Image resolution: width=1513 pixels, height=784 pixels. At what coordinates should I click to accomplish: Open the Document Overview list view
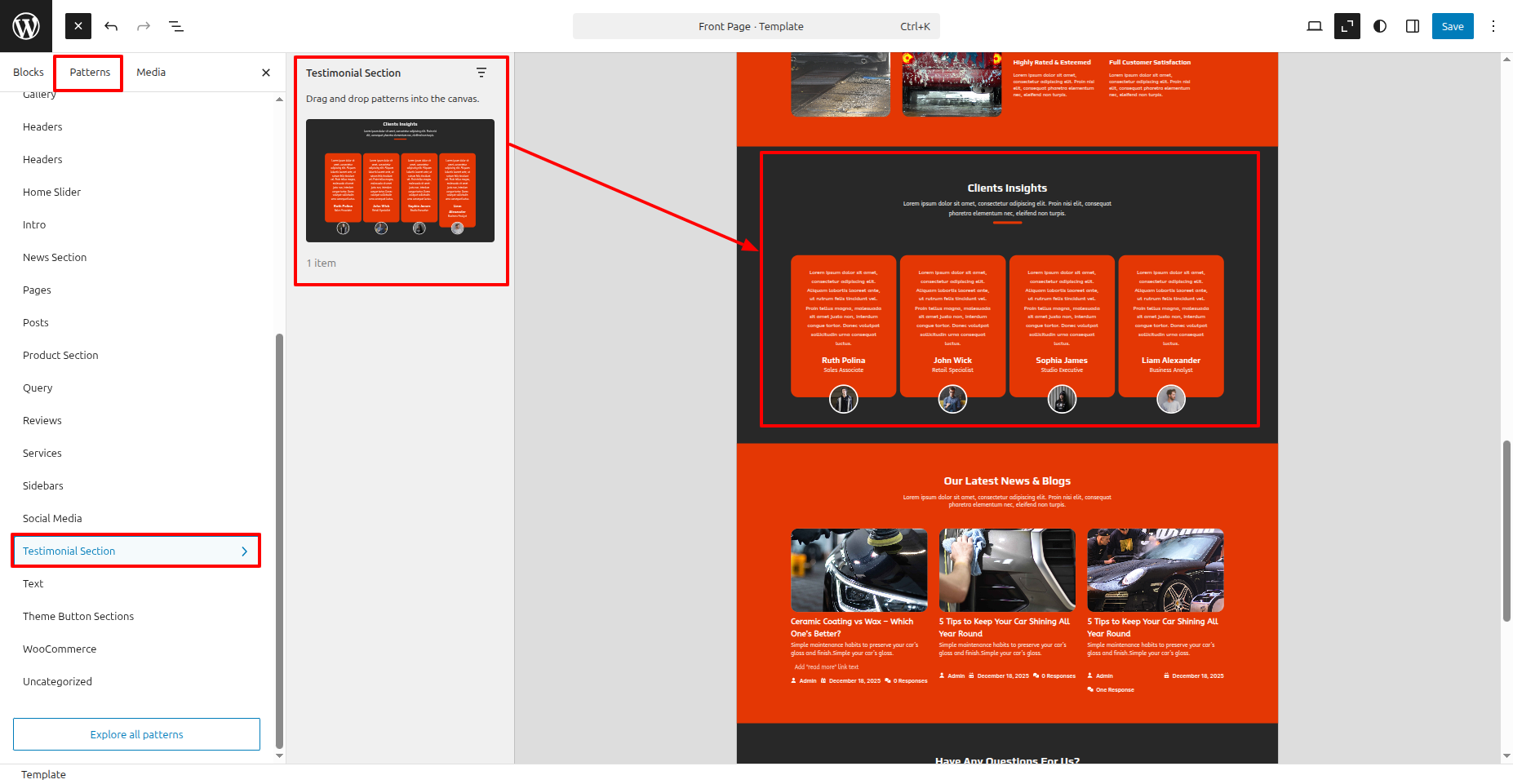point(176,26)
